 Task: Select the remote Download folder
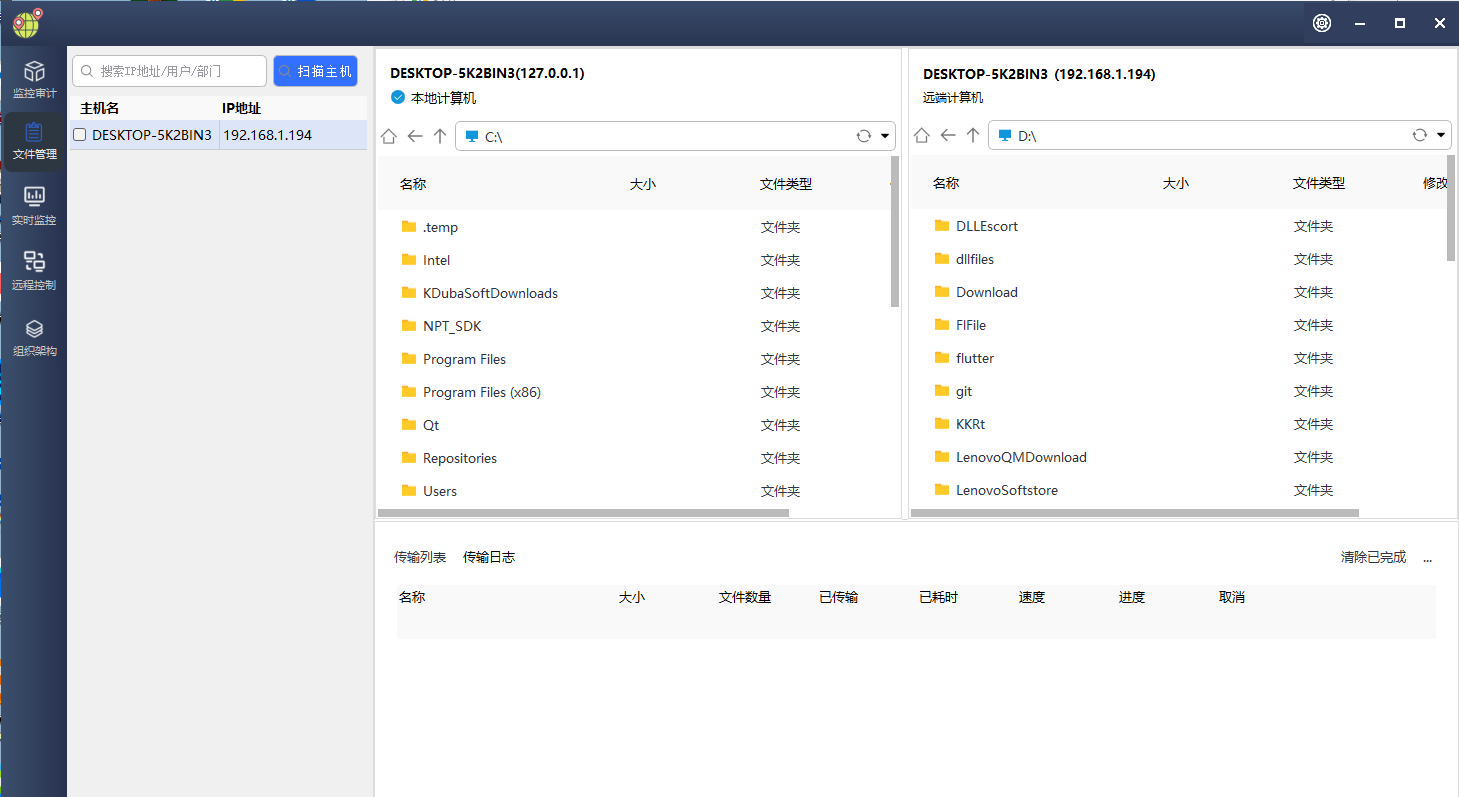pyautogui.click(x=987, y=292)
